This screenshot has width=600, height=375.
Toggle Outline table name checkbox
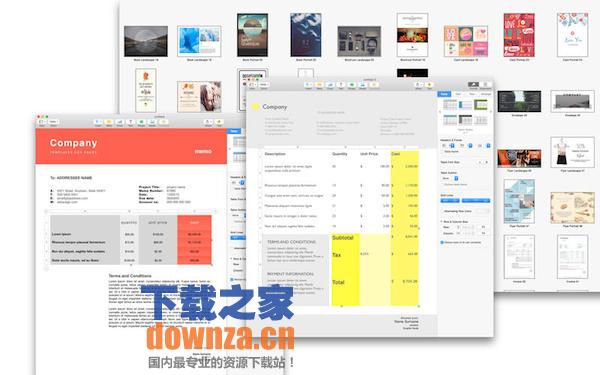pyautogui.click(x=443, y=184)
